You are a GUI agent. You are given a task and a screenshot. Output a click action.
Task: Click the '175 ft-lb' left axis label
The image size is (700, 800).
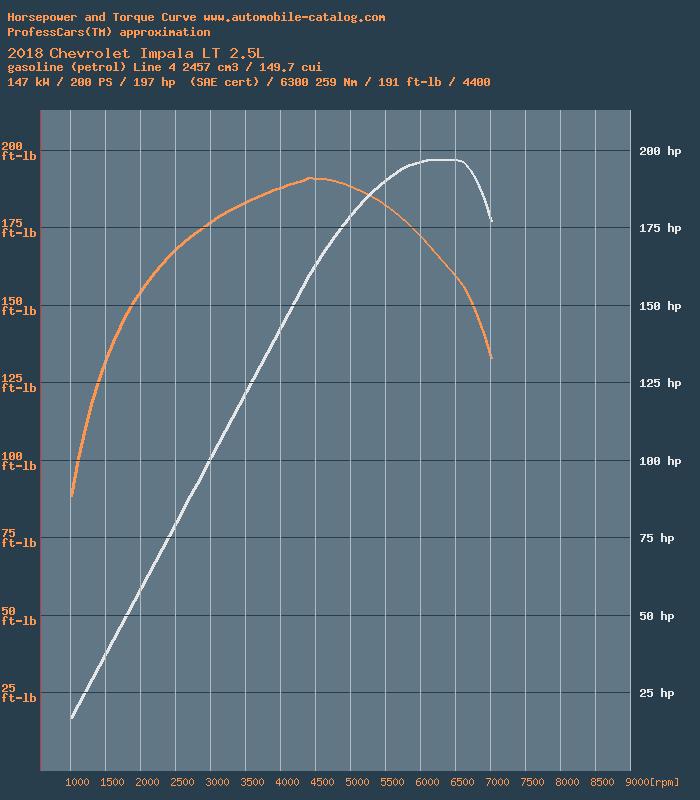pyautogui.click(x=19, y=228)
